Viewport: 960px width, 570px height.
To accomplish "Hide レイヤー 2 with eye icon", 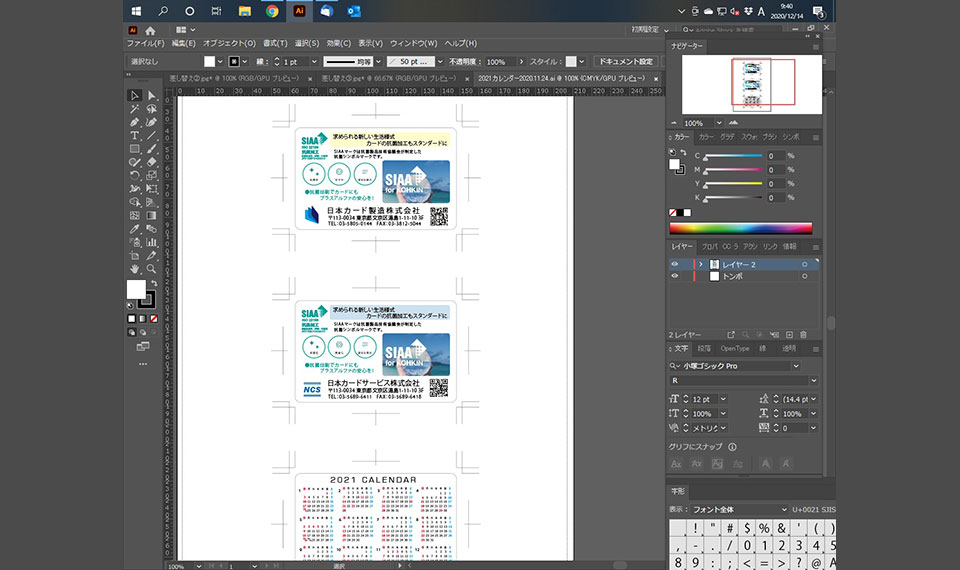I will [675, 264].
